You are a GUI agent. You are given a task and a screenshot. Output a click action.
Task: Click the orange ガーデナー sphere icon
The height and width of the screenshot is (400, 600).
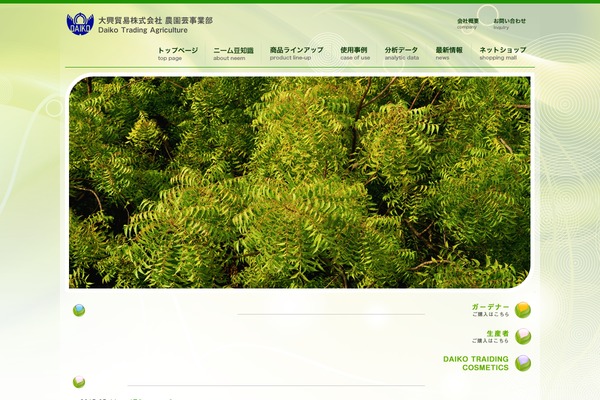pos(523,310)
